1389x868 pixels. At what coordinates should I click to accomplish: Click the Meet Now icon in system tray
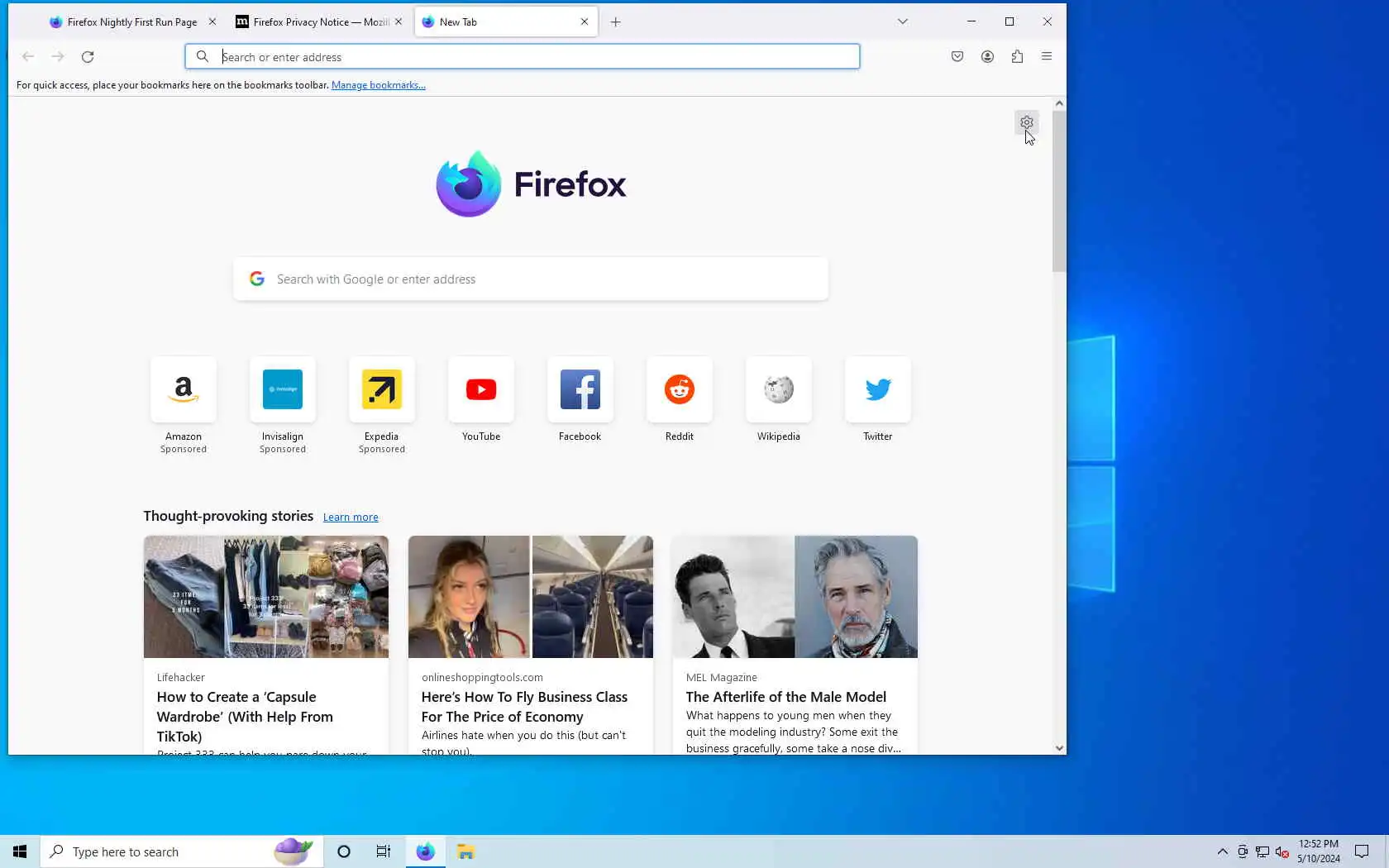pos(1242,851)
